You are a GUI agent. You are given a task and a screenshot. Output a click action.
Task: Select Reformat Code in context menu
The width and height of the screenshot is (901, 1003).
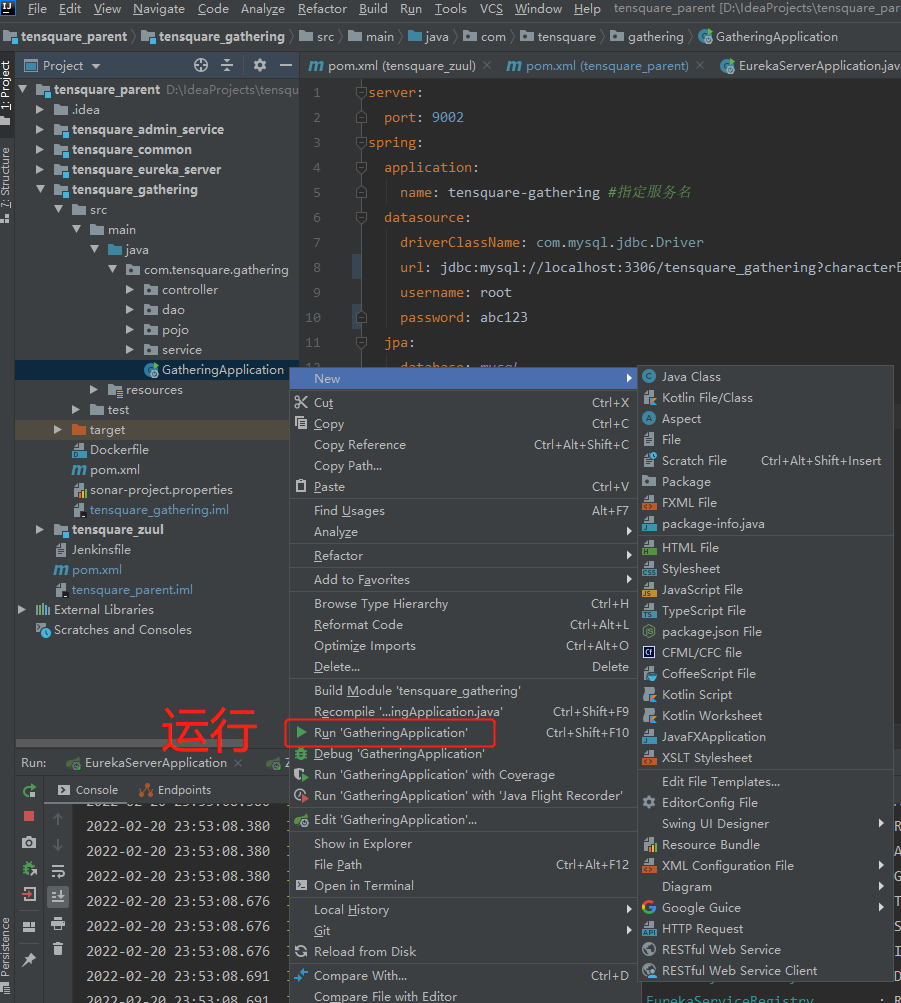(x=464, y=624)
